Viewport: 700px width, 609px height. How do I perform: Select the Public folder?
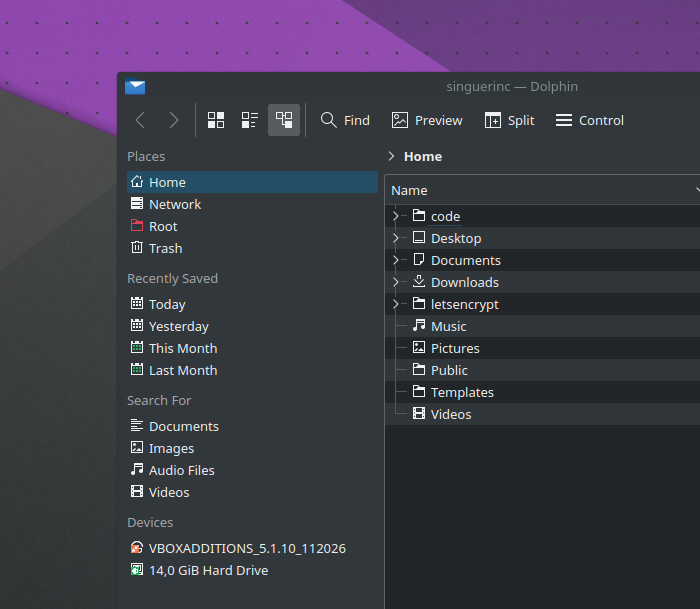click(x=449, y=370)
